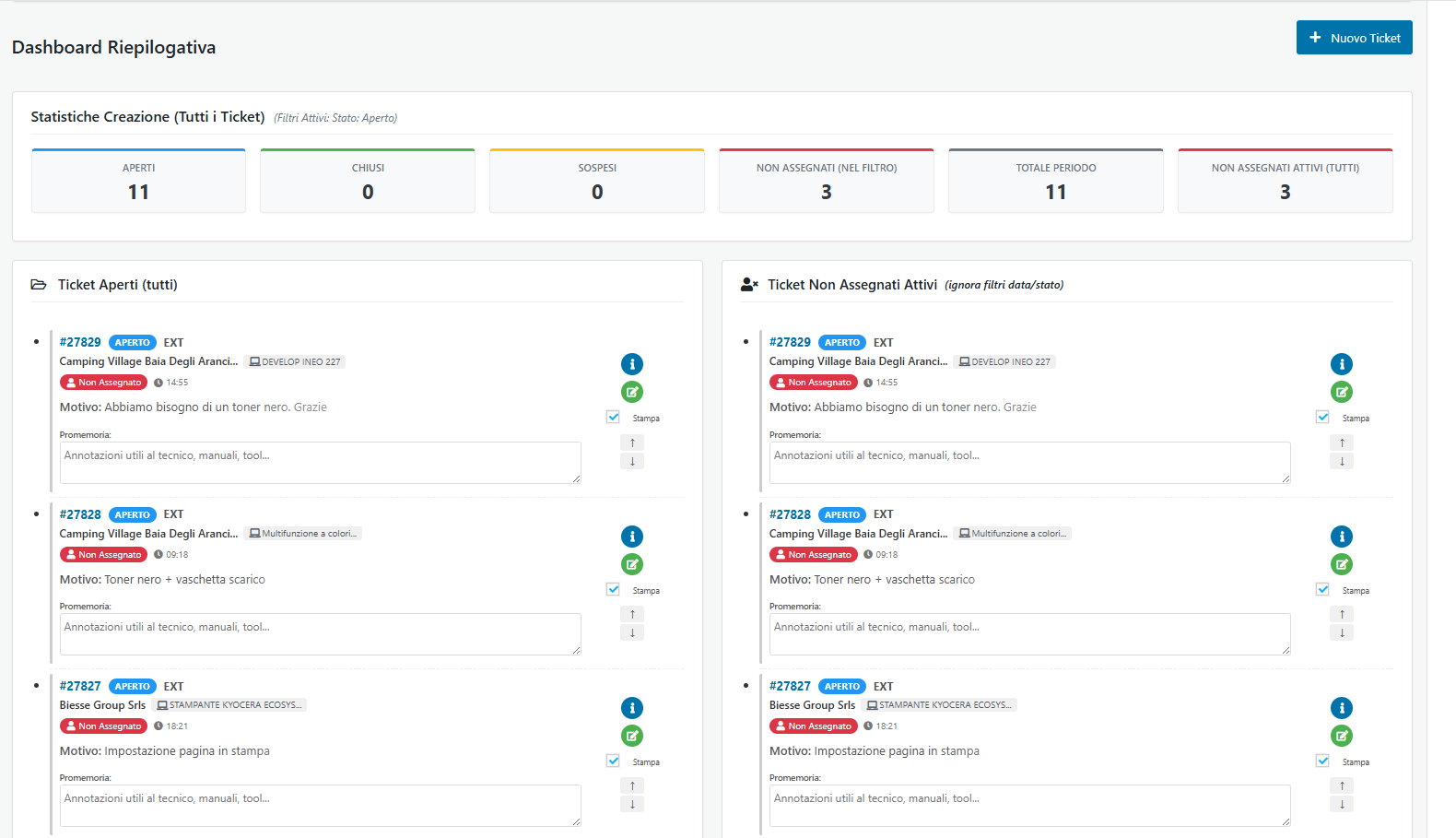Move ticket #27829 up in Ticket Aperti
This screenshot has width=1456, height=838.
click(632, 443)
